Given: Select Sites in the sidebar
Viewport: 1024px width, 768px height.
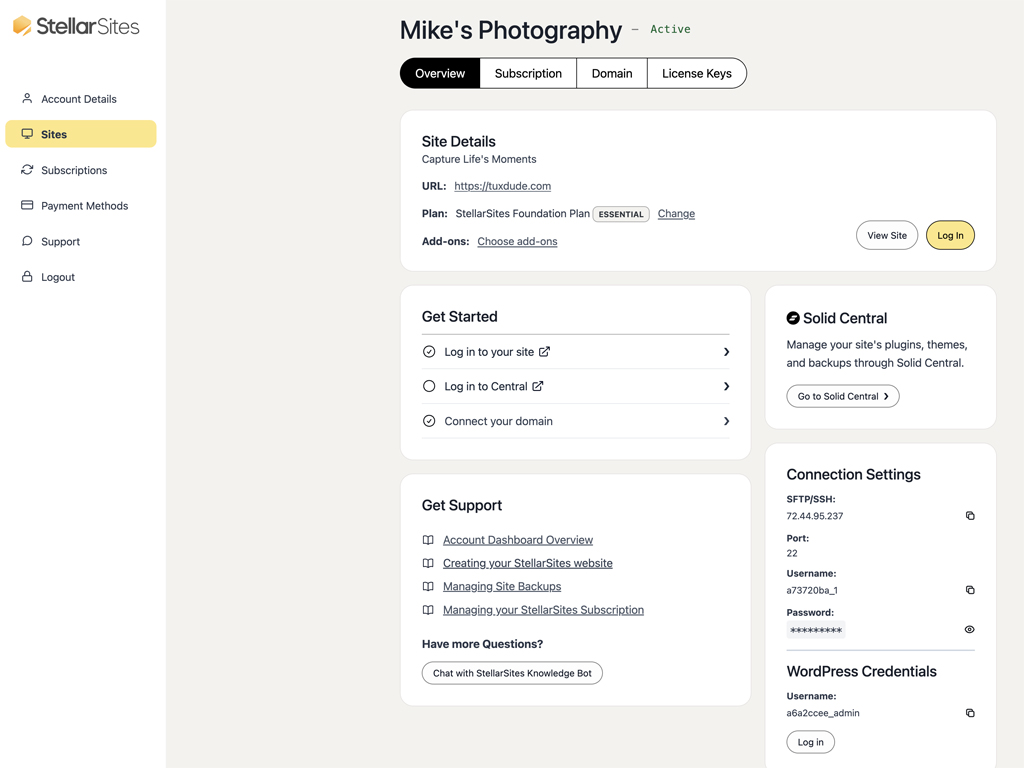Looking at the screenshot, I should click(x=81, y=134).
